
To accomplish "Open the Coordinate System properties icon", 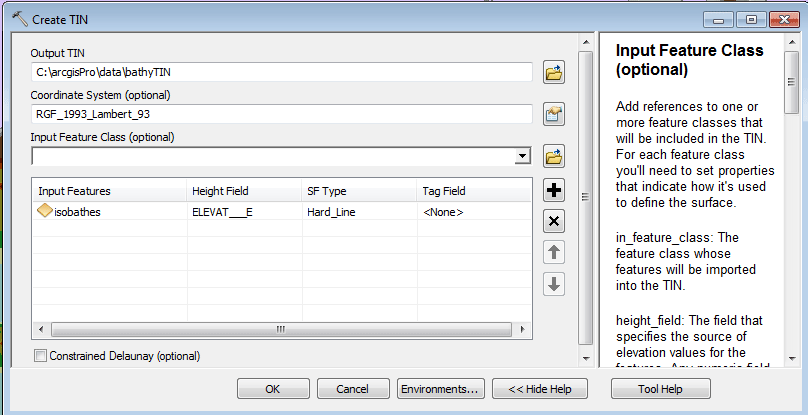I will [x=554, y=114].
